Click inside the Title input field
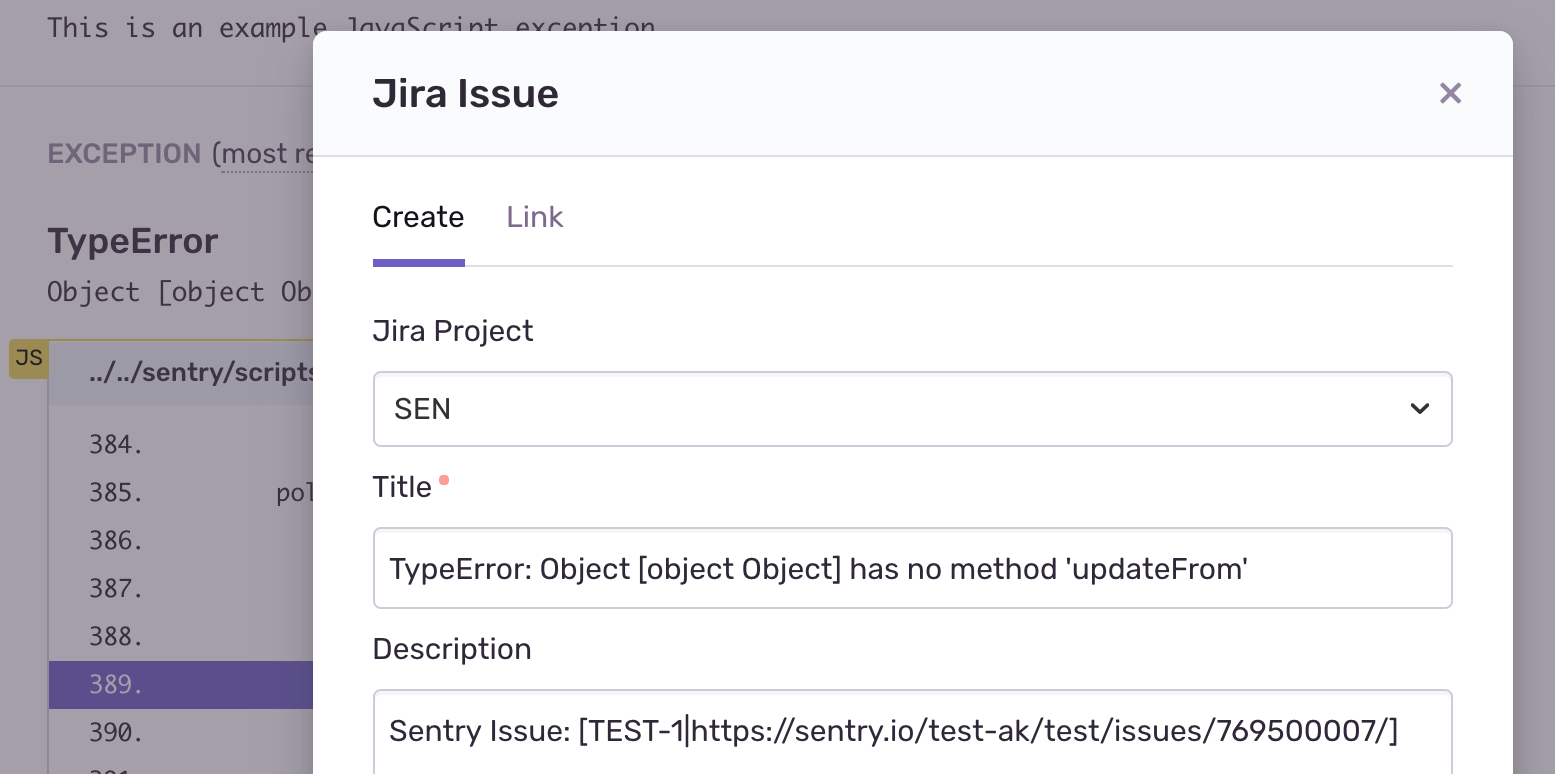 click(x=912, y=568)
